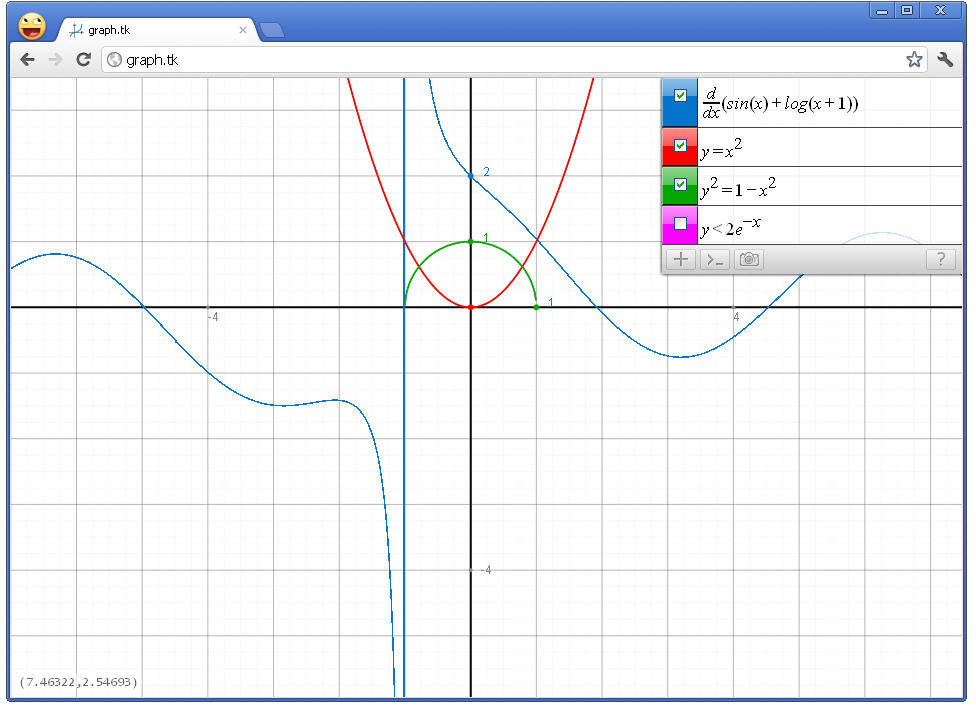The width and height of the screenshot is (976, 707).
Task: Click the smiley face profile icon
Action: coord(32,27)
